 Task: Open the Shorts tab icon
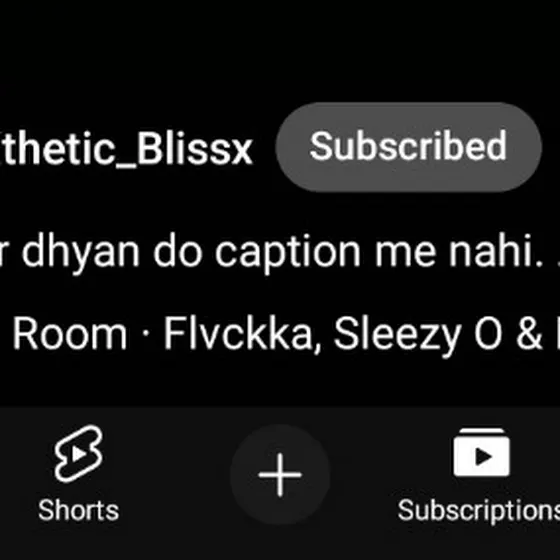click(79, 454)
